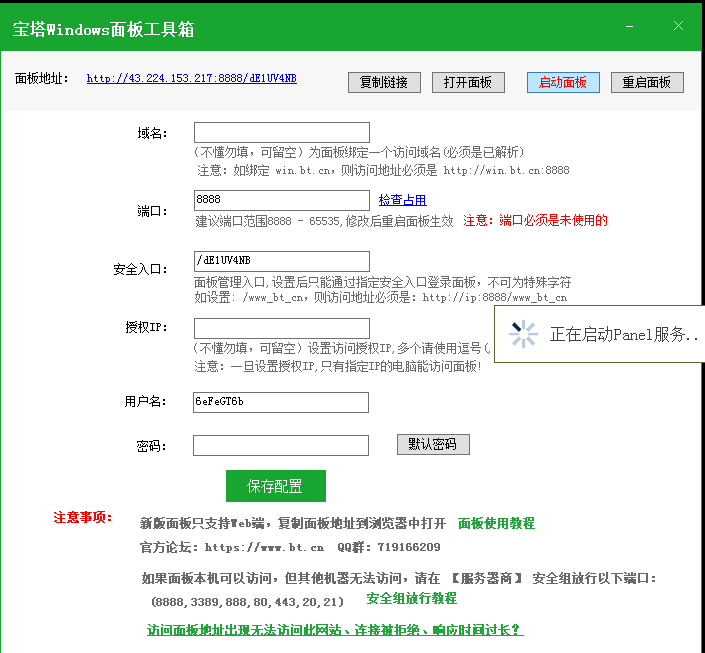Viewport: 705px width, 653px height.
Task: Click the 正在启动Panel服务 status text
Action: pos(624,334)
